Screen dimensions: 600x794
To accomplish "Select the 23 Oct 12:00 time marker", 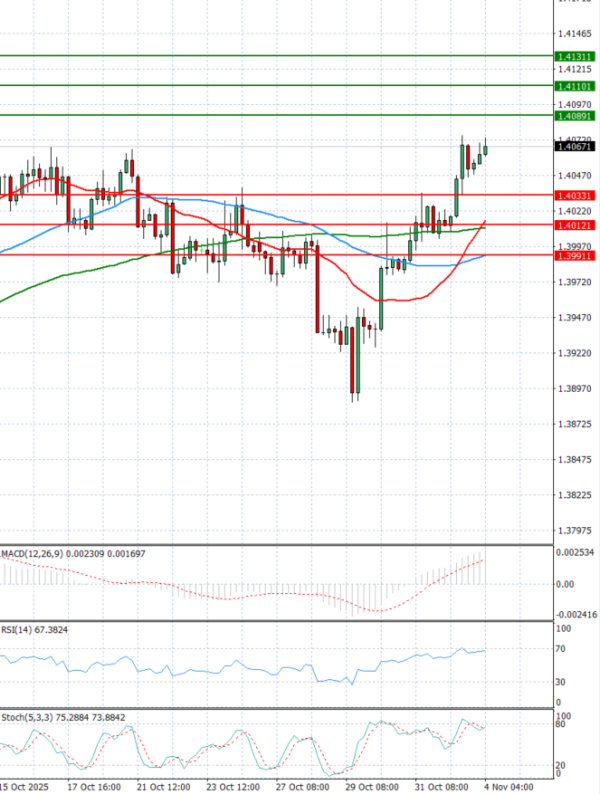I will 231,786.
